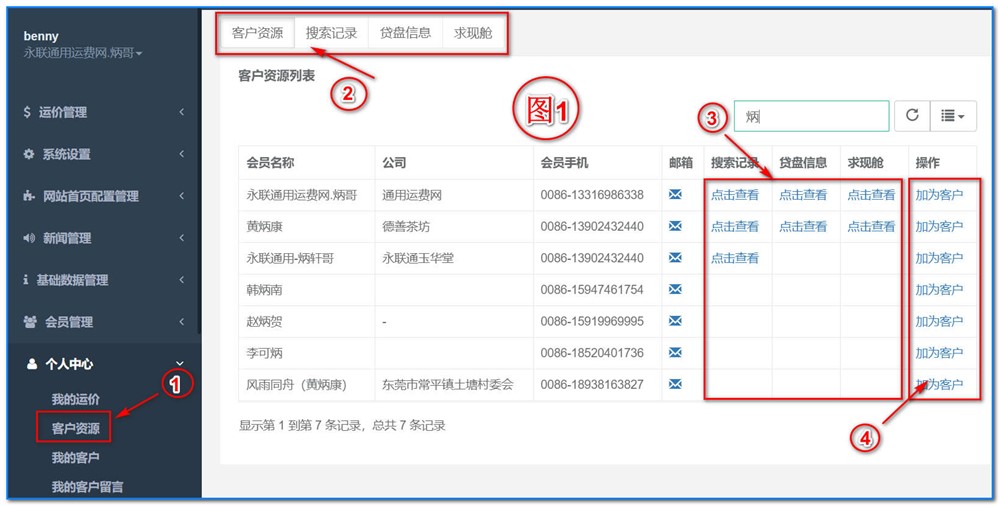
Task: Click the refresh icon button beside search
Action: tap(912, 115)
